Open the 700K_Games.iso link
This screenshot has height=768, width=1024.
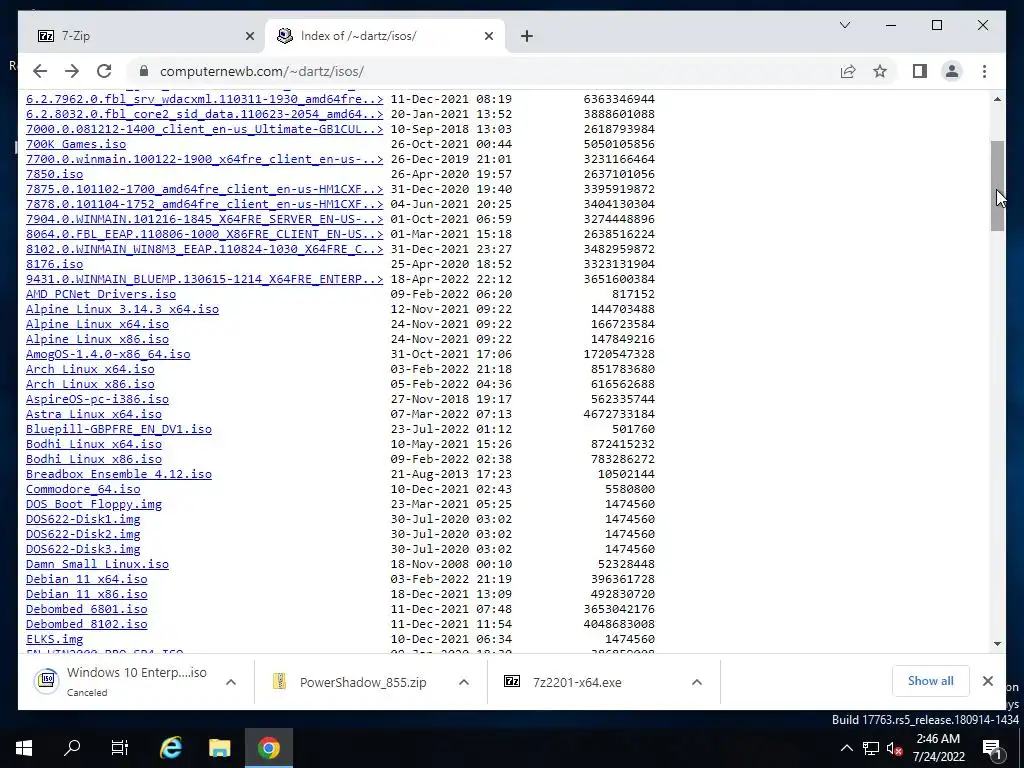[76, 144]
